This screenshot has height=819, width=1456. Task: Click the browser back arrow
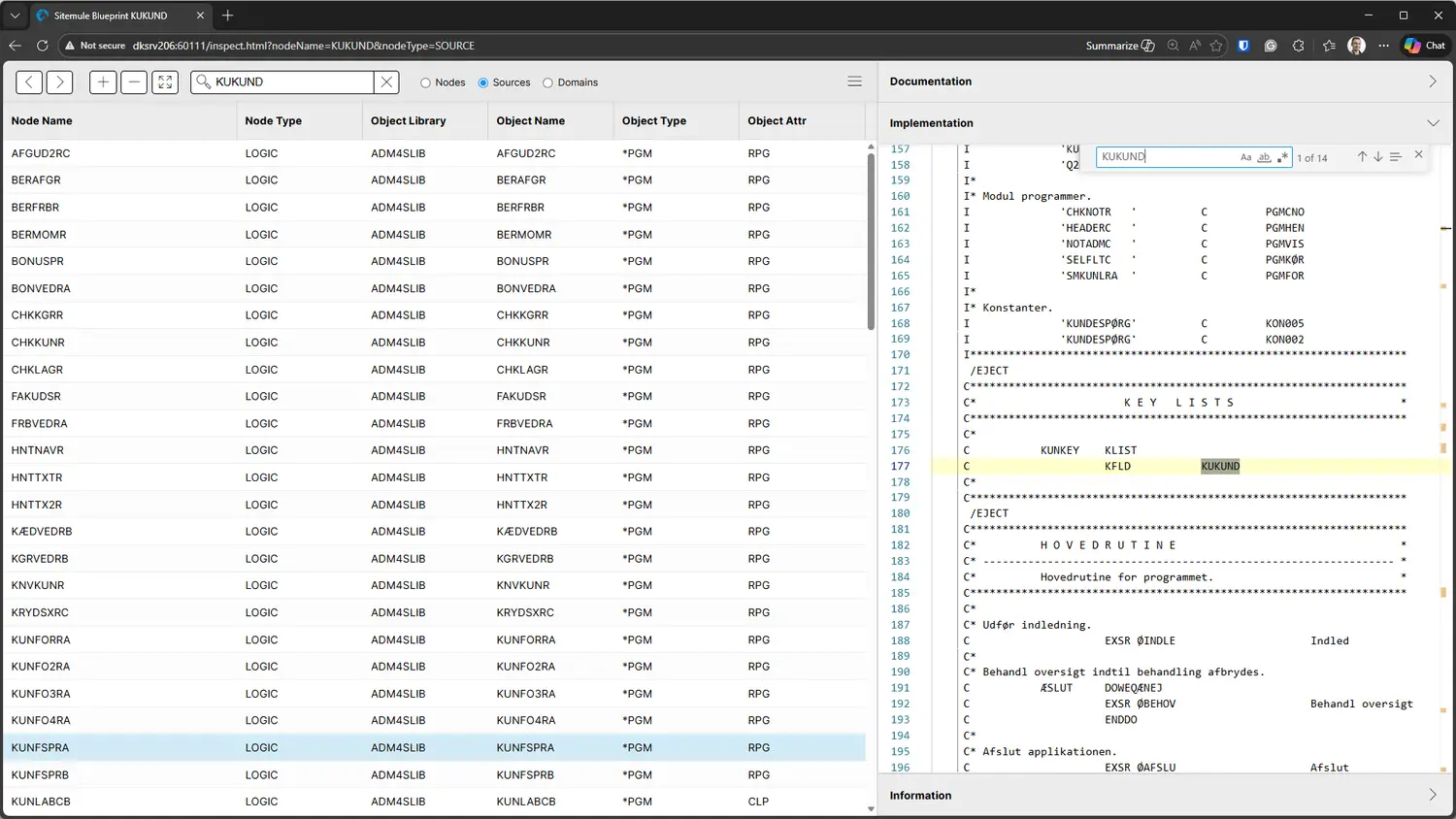pyautogui.click(x=15, y=46)
